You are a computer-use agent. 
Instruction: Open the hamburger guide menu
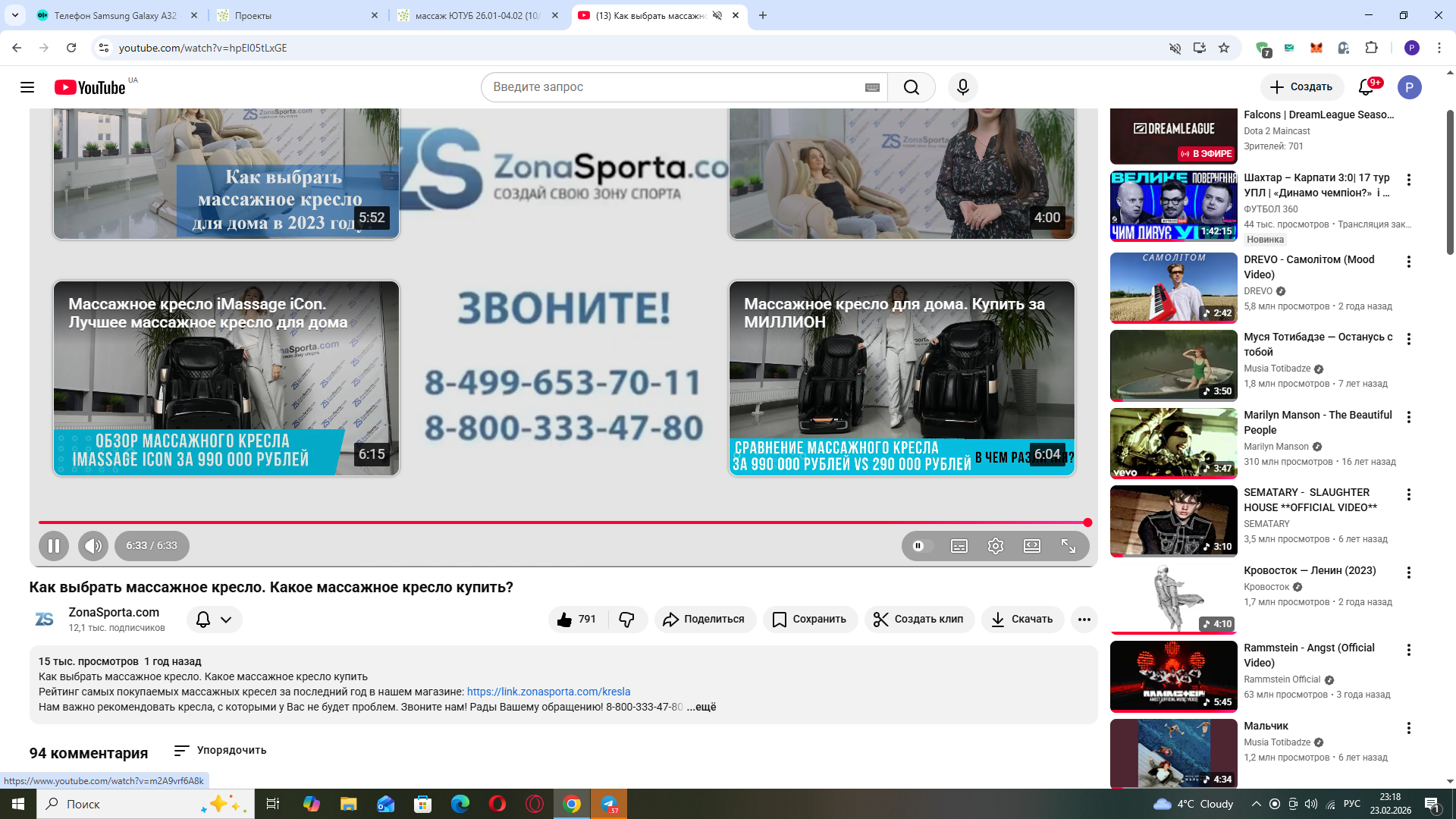click(27, 87)
